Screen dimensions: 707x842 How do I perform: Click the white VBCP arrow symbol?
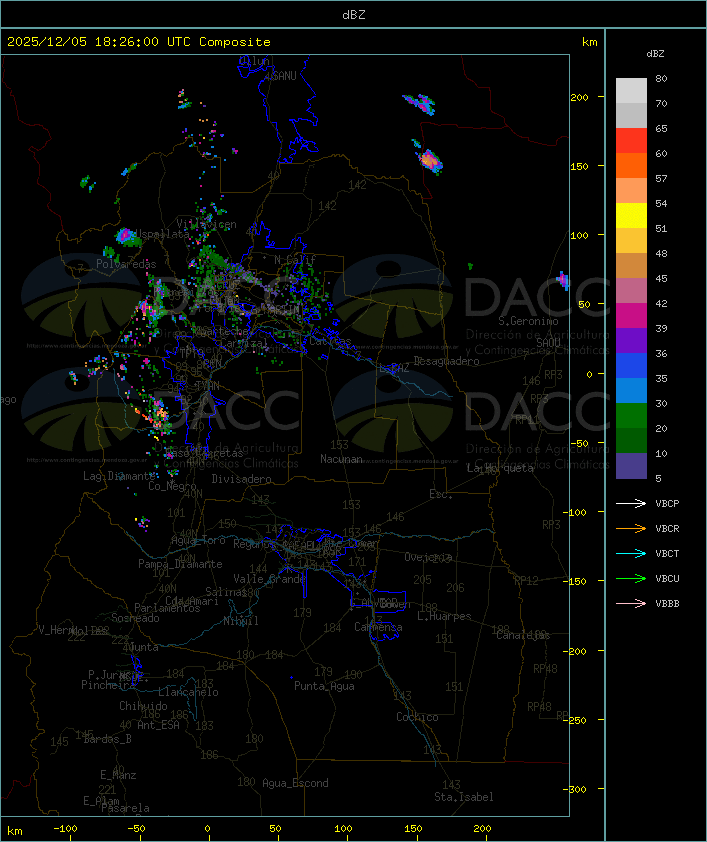point(631,503)
